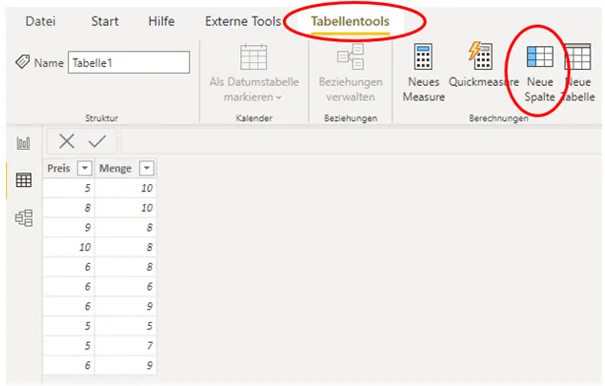
Task: Switch to Externe Tools tab
Action: (243, 21)
